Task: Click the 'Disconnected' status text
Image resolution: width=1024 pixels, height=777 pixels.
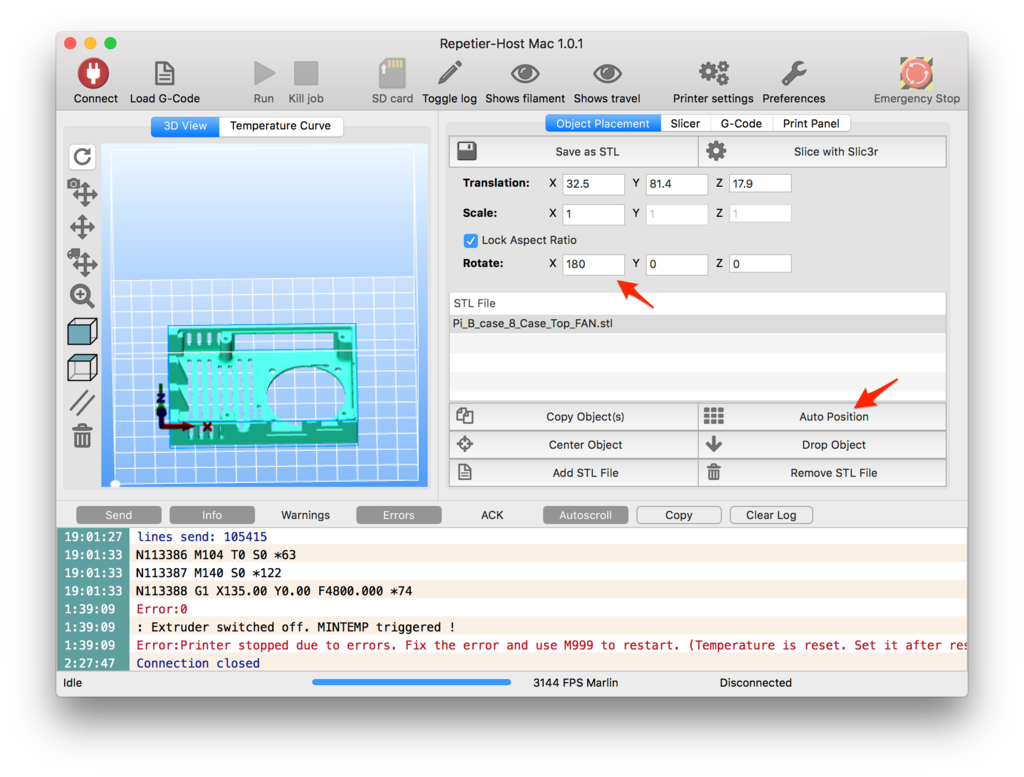Action: 756,682
